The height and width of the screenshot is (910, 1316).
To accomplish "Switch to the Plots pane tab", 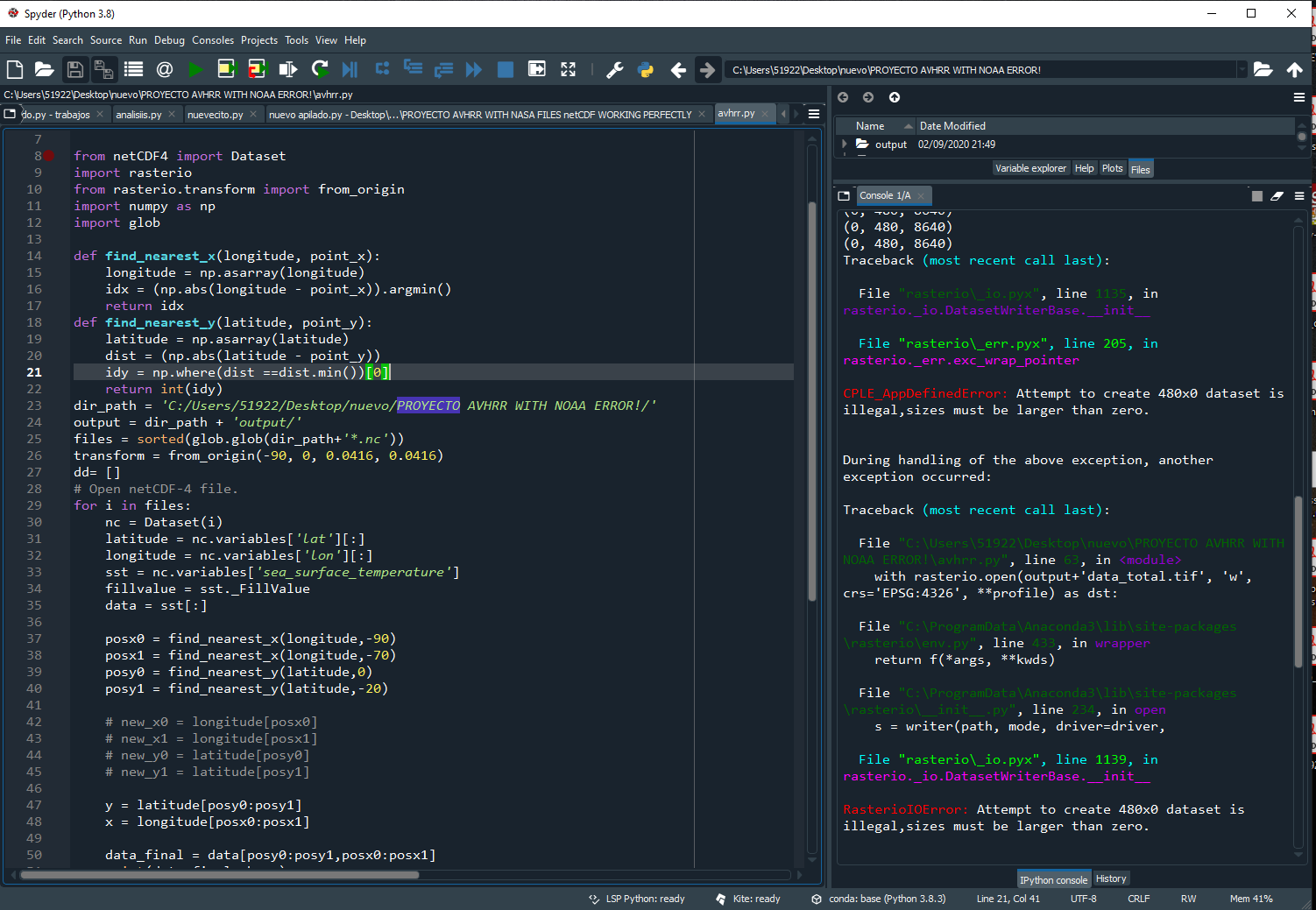I will pyautogui.click(x=1113, y=168).
